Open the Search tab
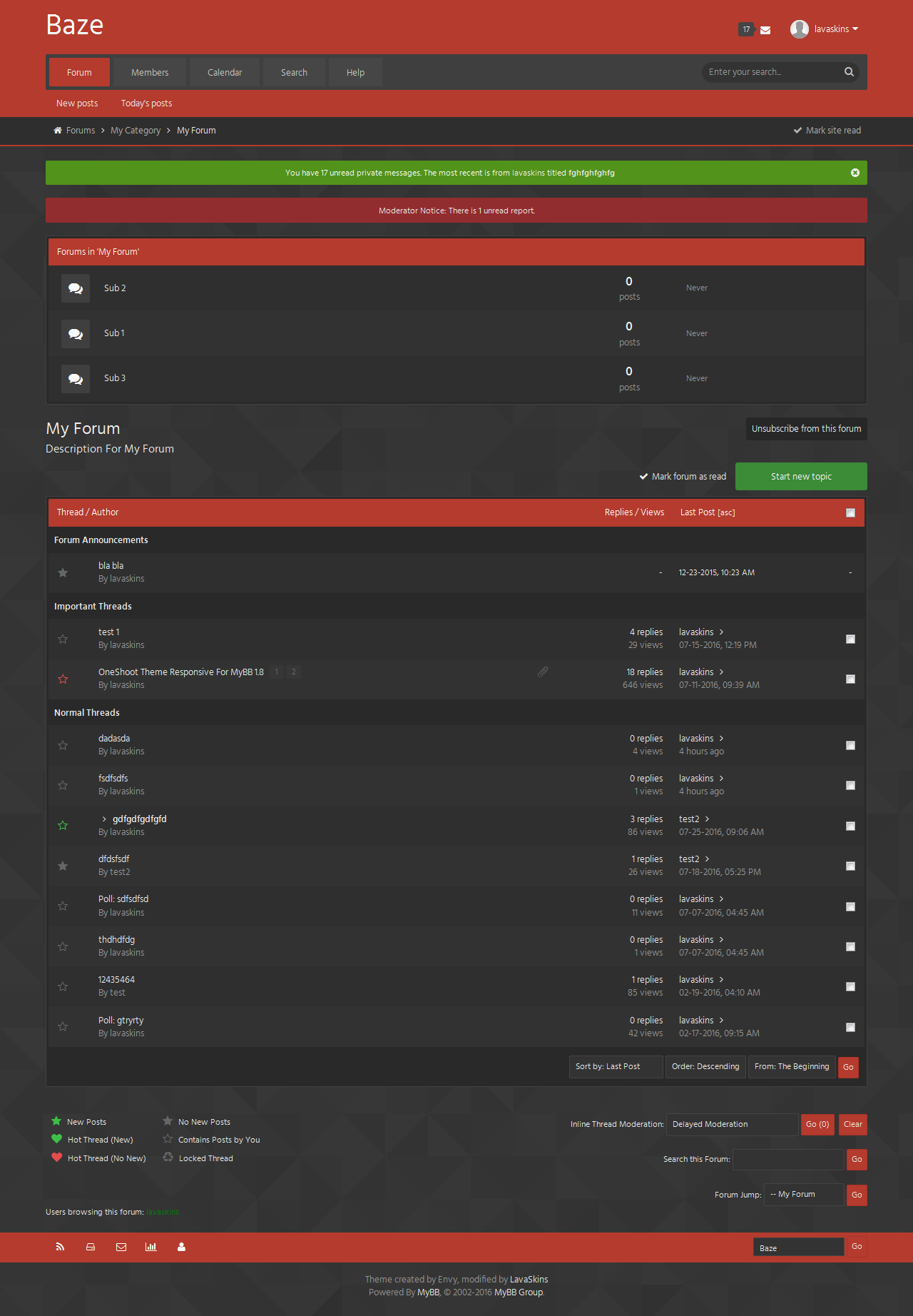913x1316 pixels. coord(294,72)
